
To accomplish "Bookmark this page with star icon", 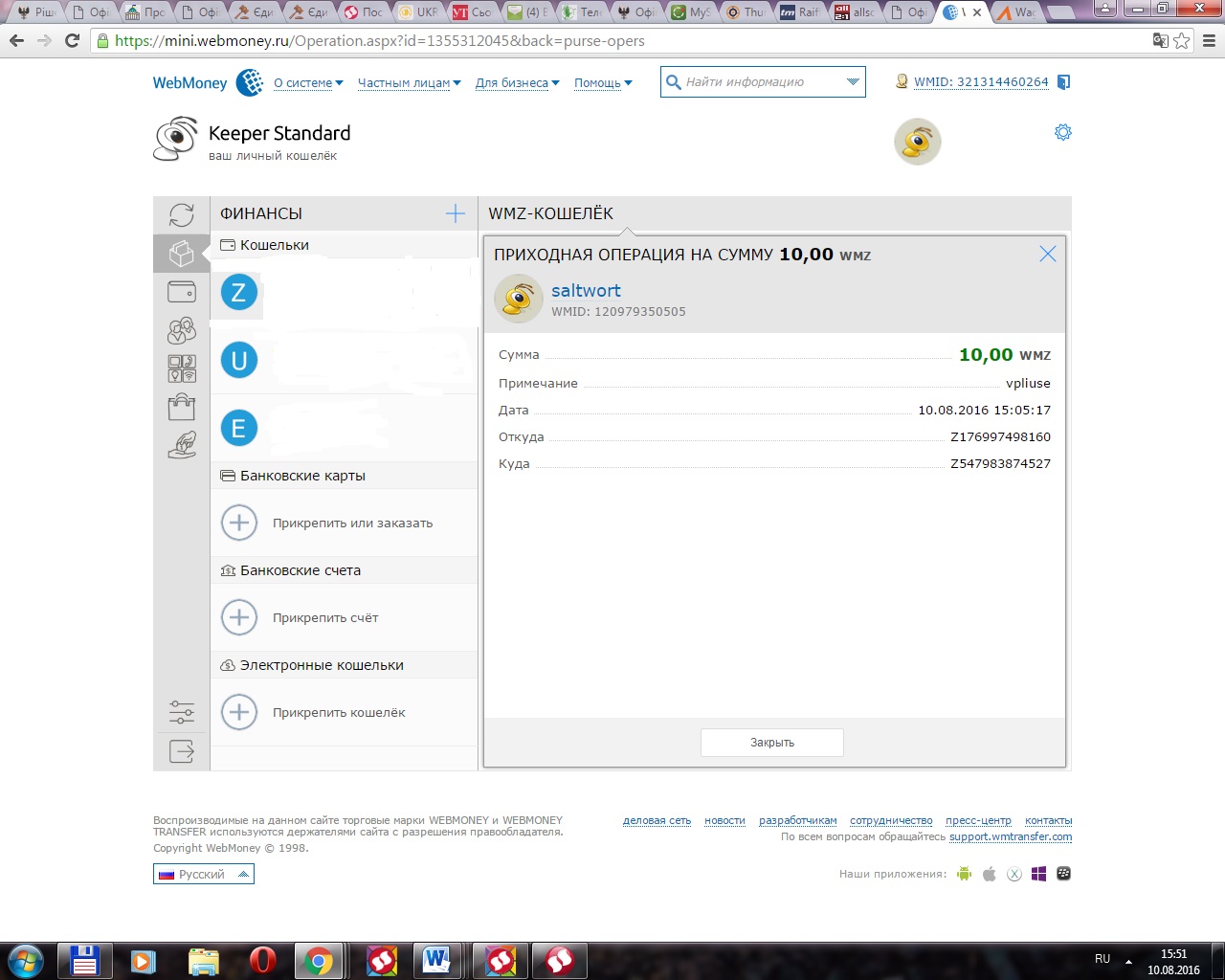I will 1182,40.
